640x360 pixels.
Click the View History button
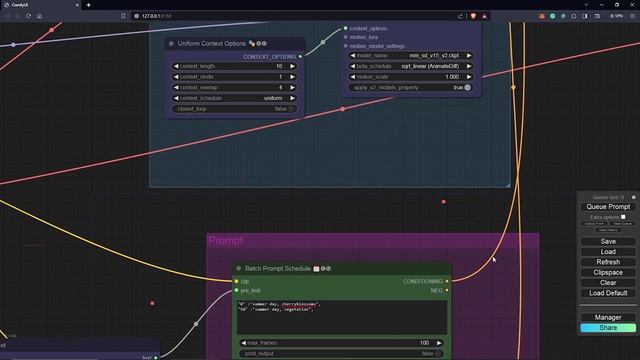(608, 230)
